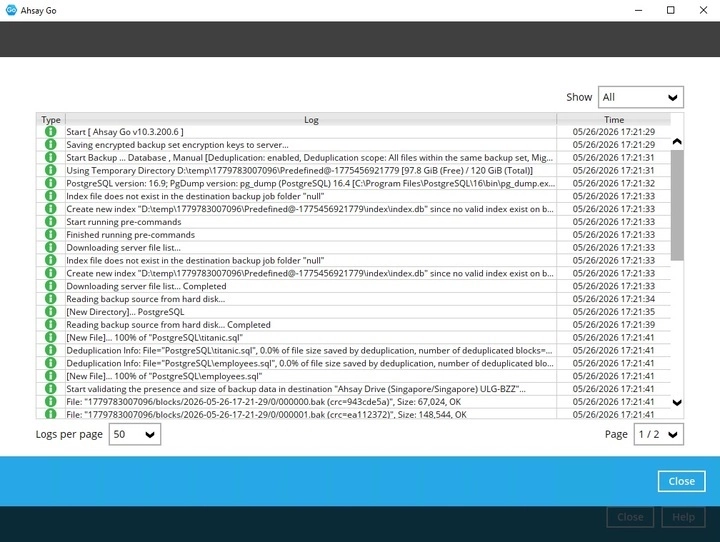Click the time cell '05/26/2026 17:21:32'

point(613,183)
